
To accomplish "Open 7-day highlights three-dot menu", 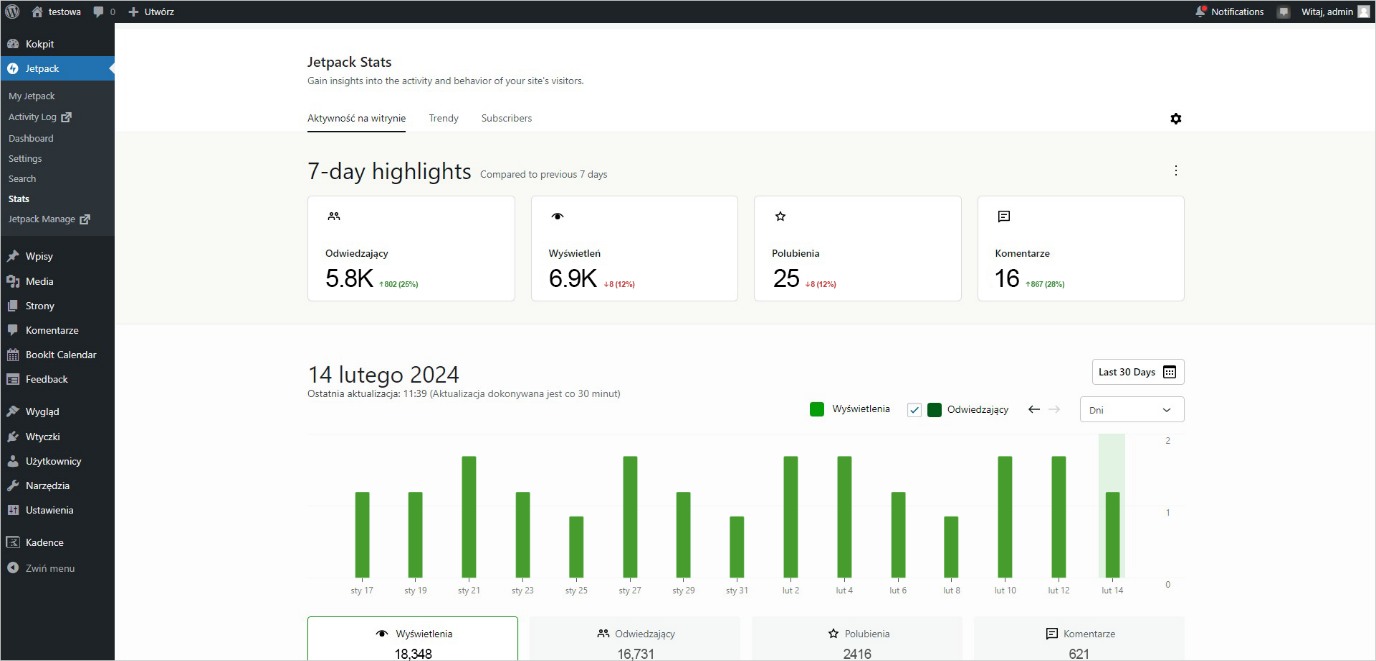I will point(1176,171).
